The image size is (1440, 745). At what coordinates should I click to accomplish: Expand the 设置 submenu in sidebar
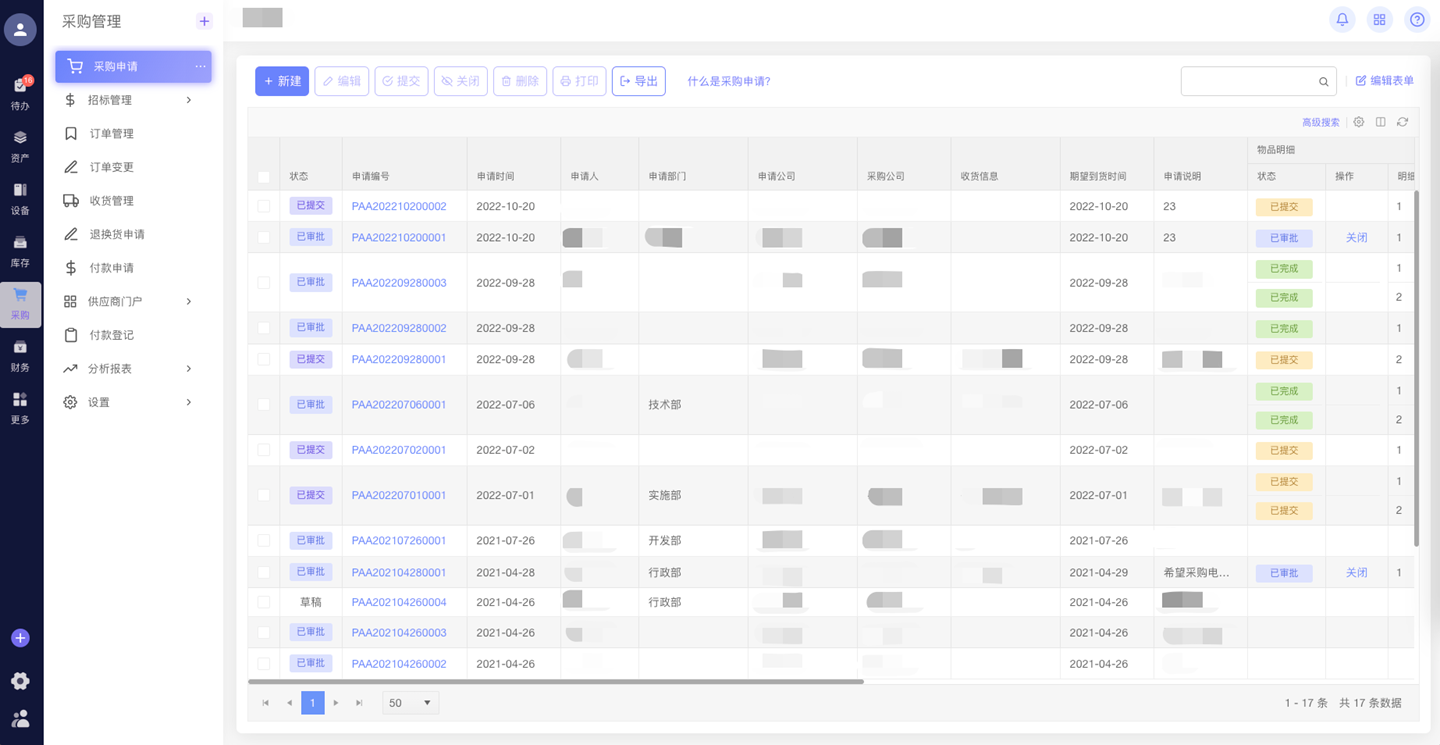(x=189, y=402)
